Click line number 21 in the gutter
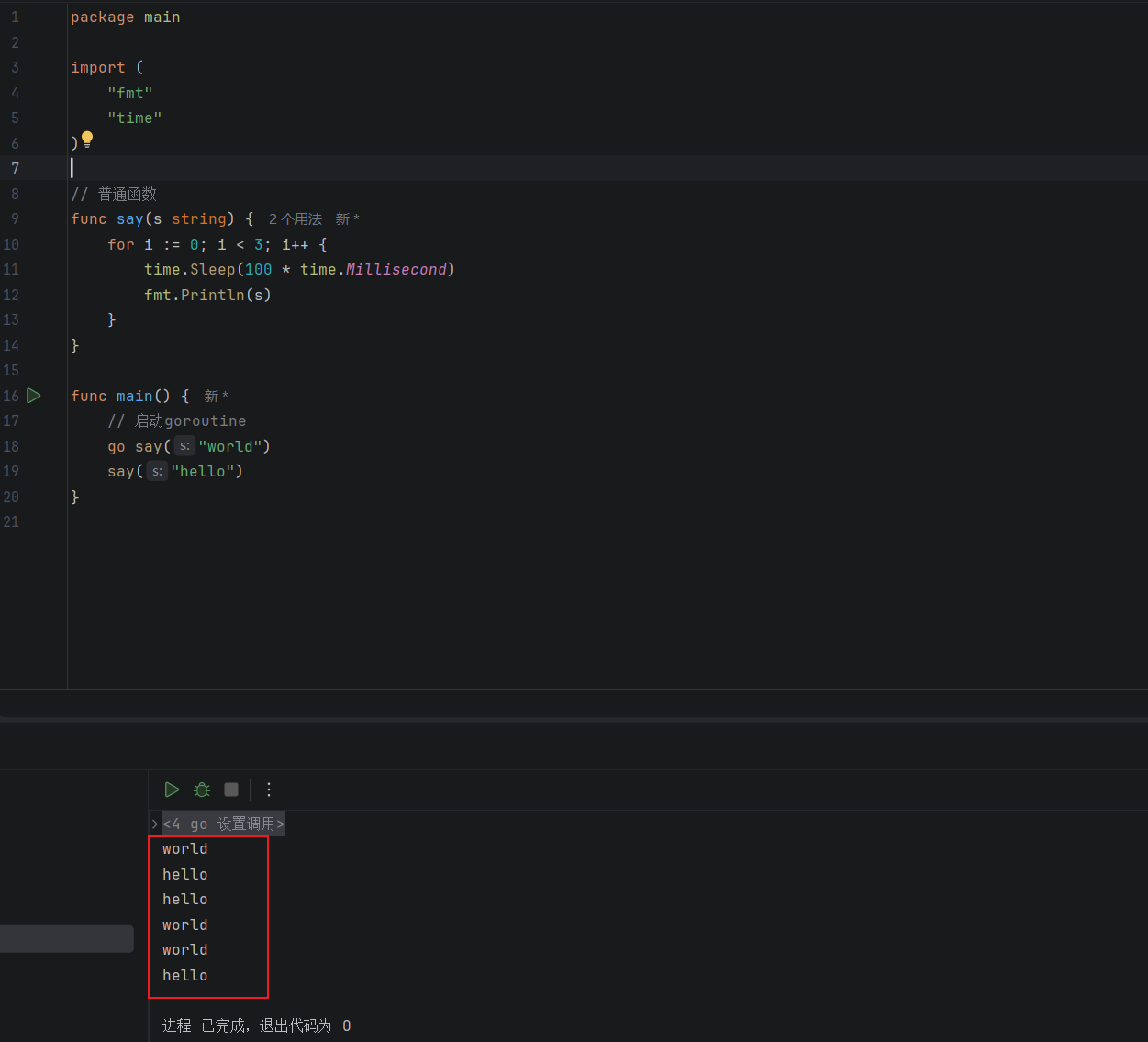 (x=11, y=521)
